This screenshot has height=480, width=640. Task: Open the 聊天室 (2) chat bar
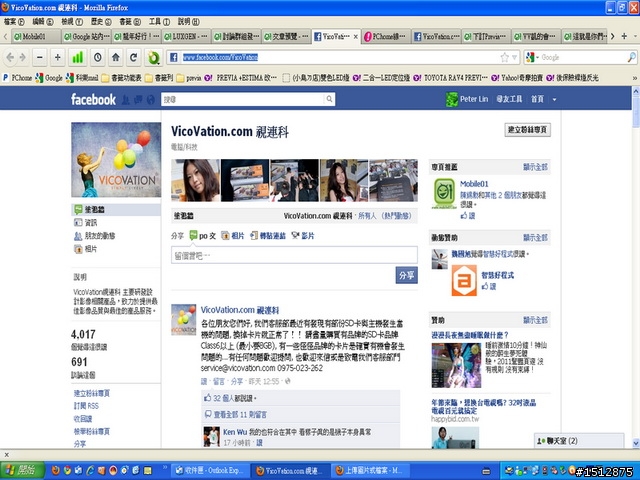point(579,441)
